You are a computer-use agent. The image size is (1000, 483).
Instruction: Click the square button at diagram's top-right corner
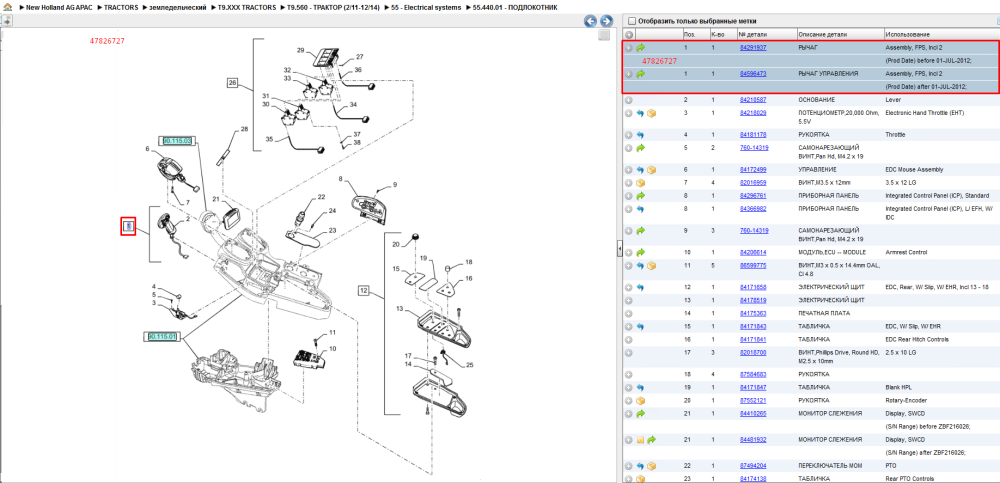click(x=604, y=36)
